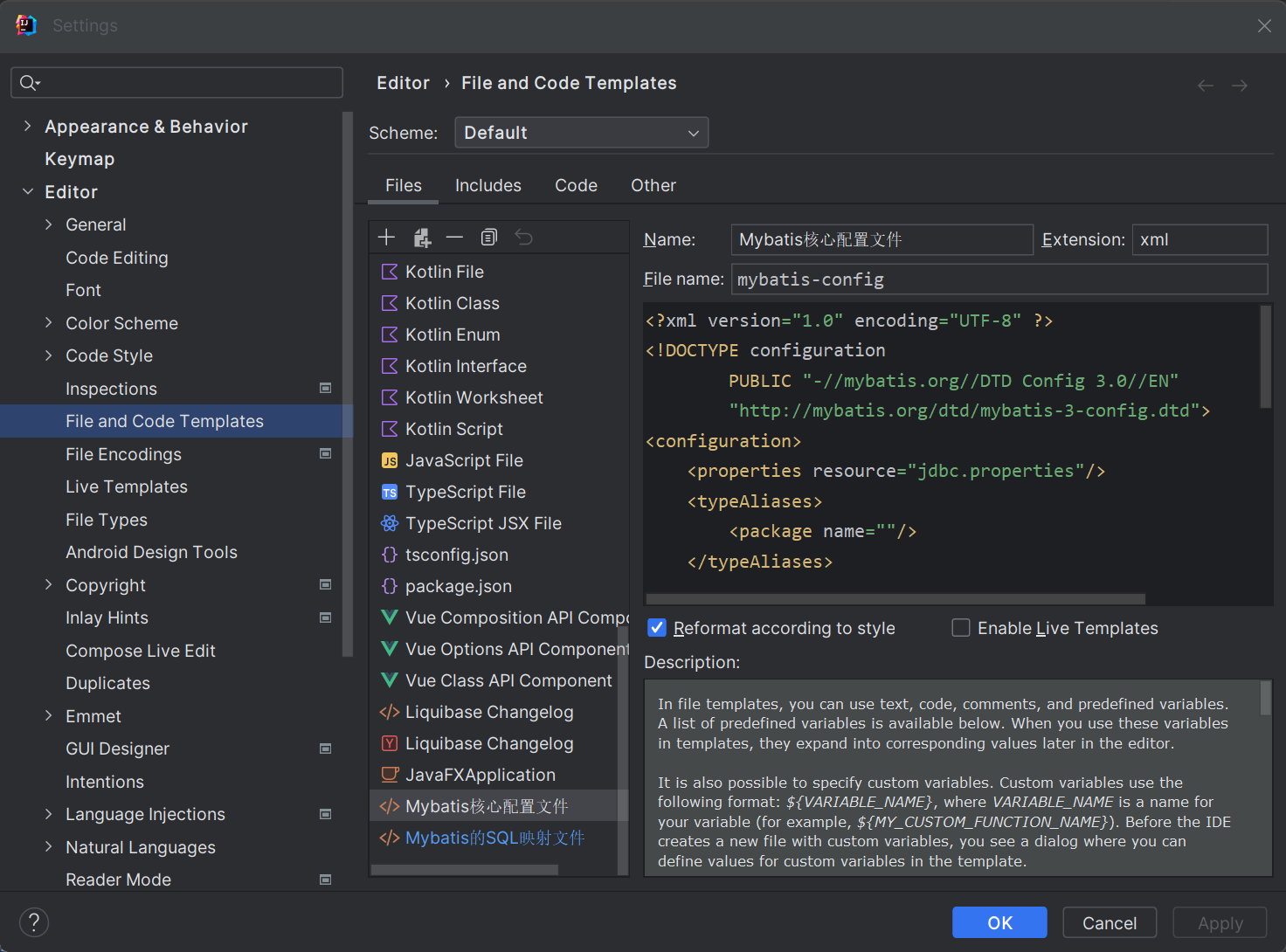The width and height of the screenshot is (1286, 952).
Task: Click the Kotlin File template icon
Action: [x=390, y=272]
